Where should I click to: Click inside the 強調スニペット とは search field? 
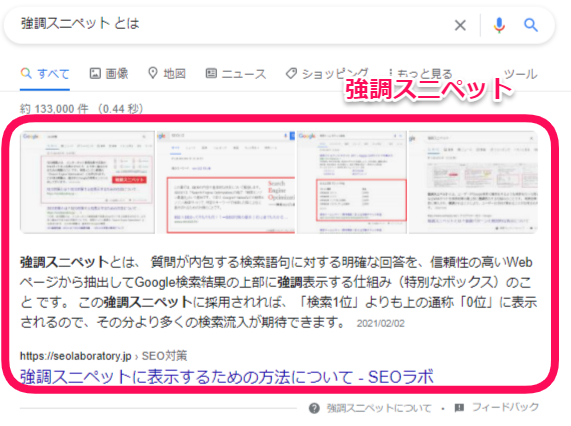(x=233, y=24)
